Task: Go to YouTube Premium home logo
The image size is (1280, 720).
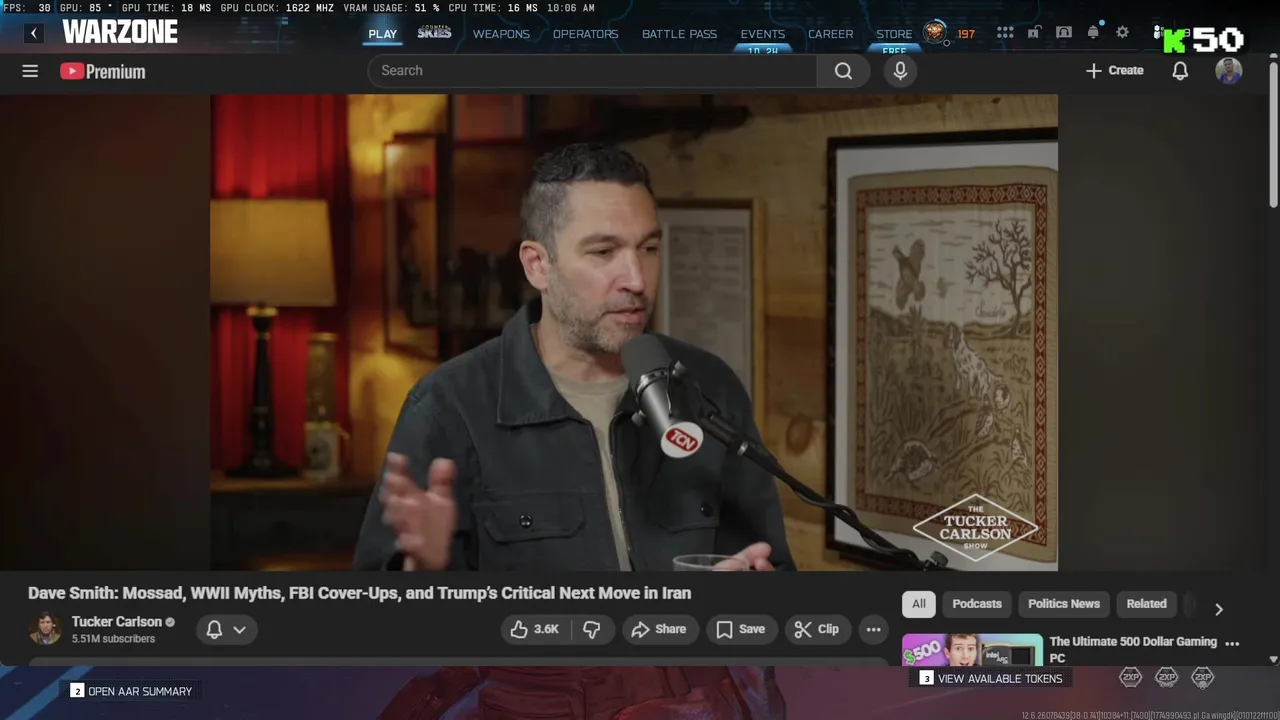Action: coord(103,71)
